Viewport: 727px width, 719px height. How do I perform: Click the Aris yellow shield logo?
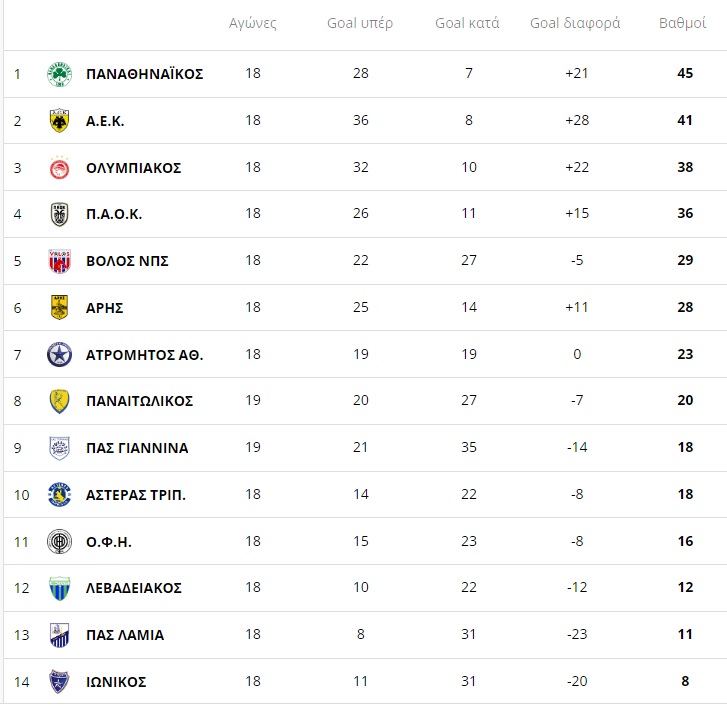tap(59, 308)
